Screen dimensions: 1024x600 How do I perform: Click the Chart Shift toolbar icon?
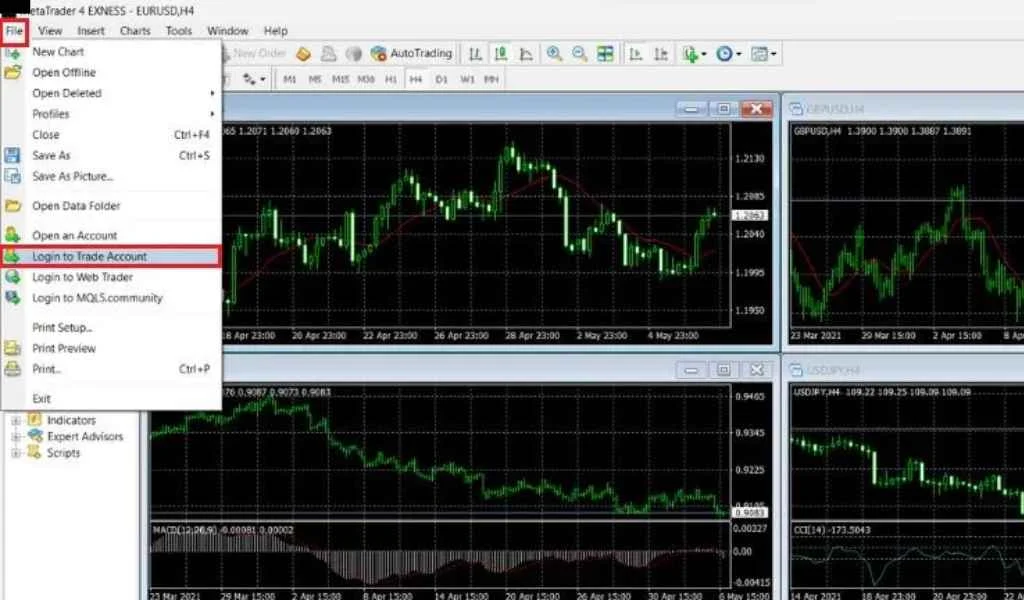coord(659,53)
